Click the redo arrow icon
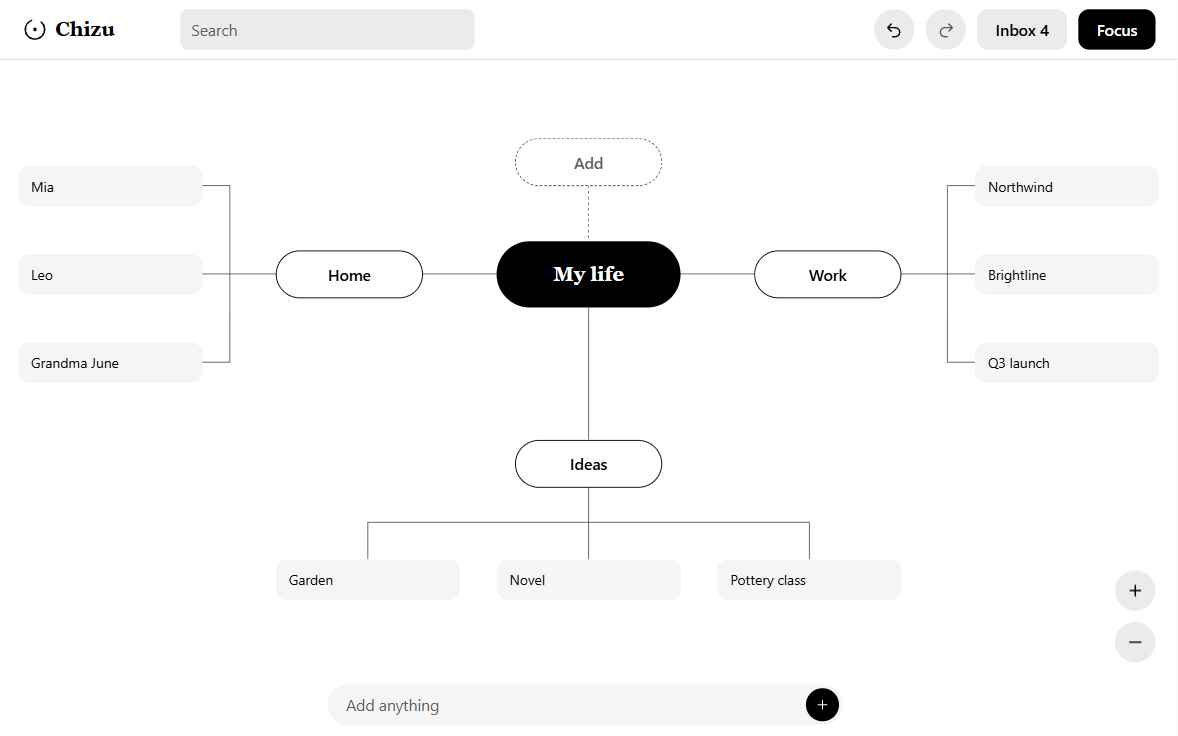 946,30
